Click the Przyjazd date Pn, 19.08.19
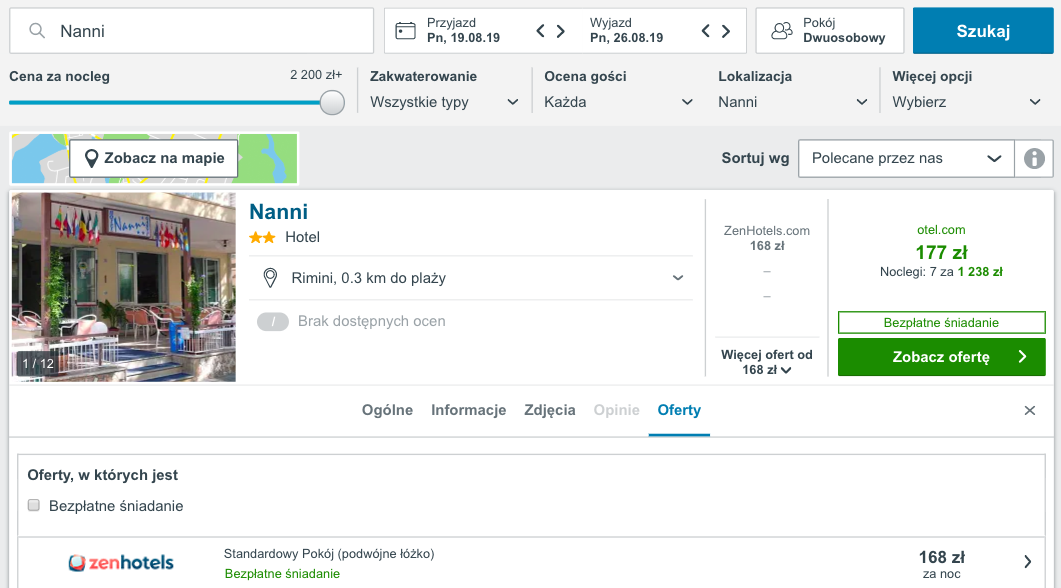 pos(464,38)
